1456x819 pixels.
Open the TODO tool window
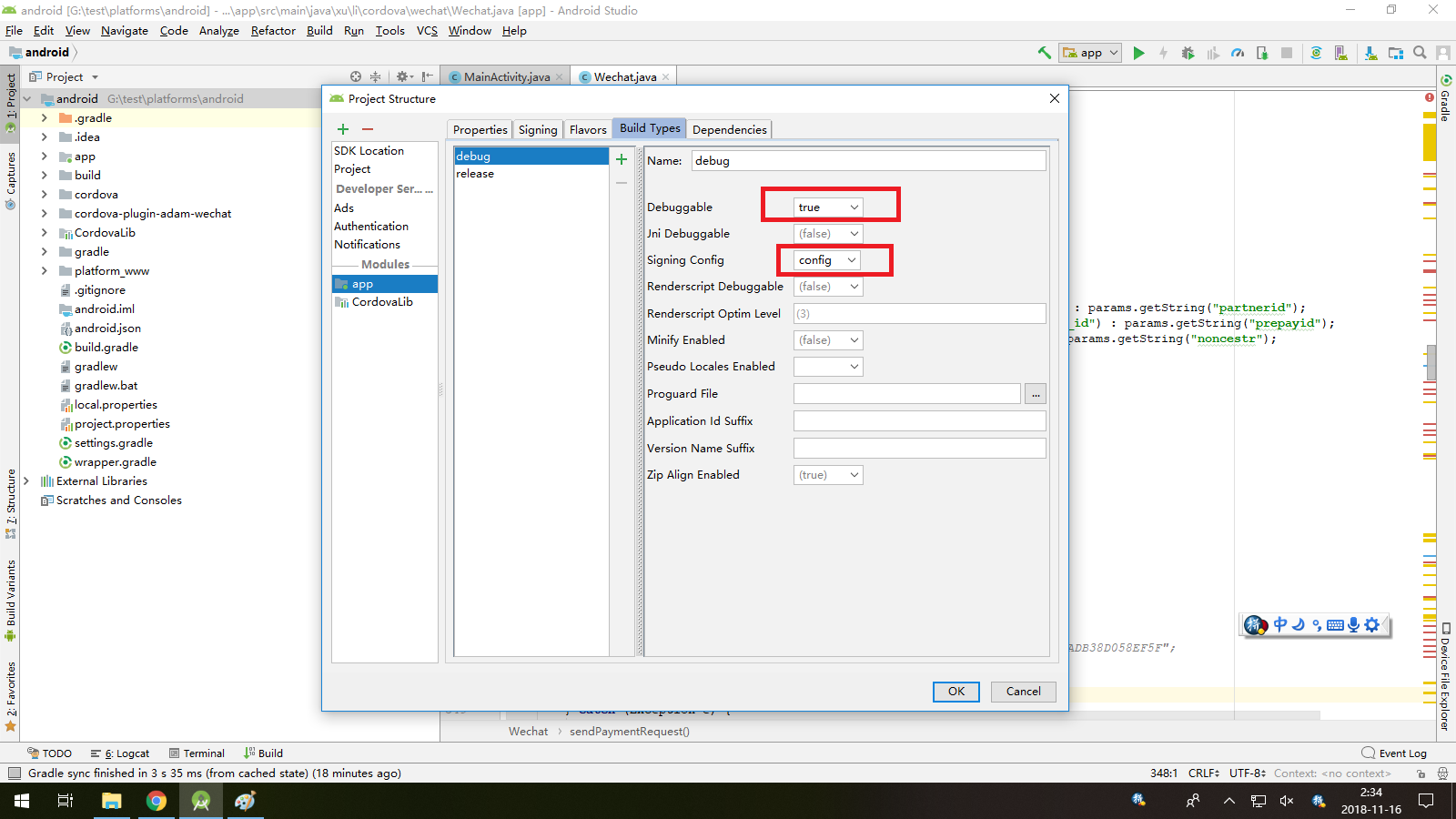point(50,753)
